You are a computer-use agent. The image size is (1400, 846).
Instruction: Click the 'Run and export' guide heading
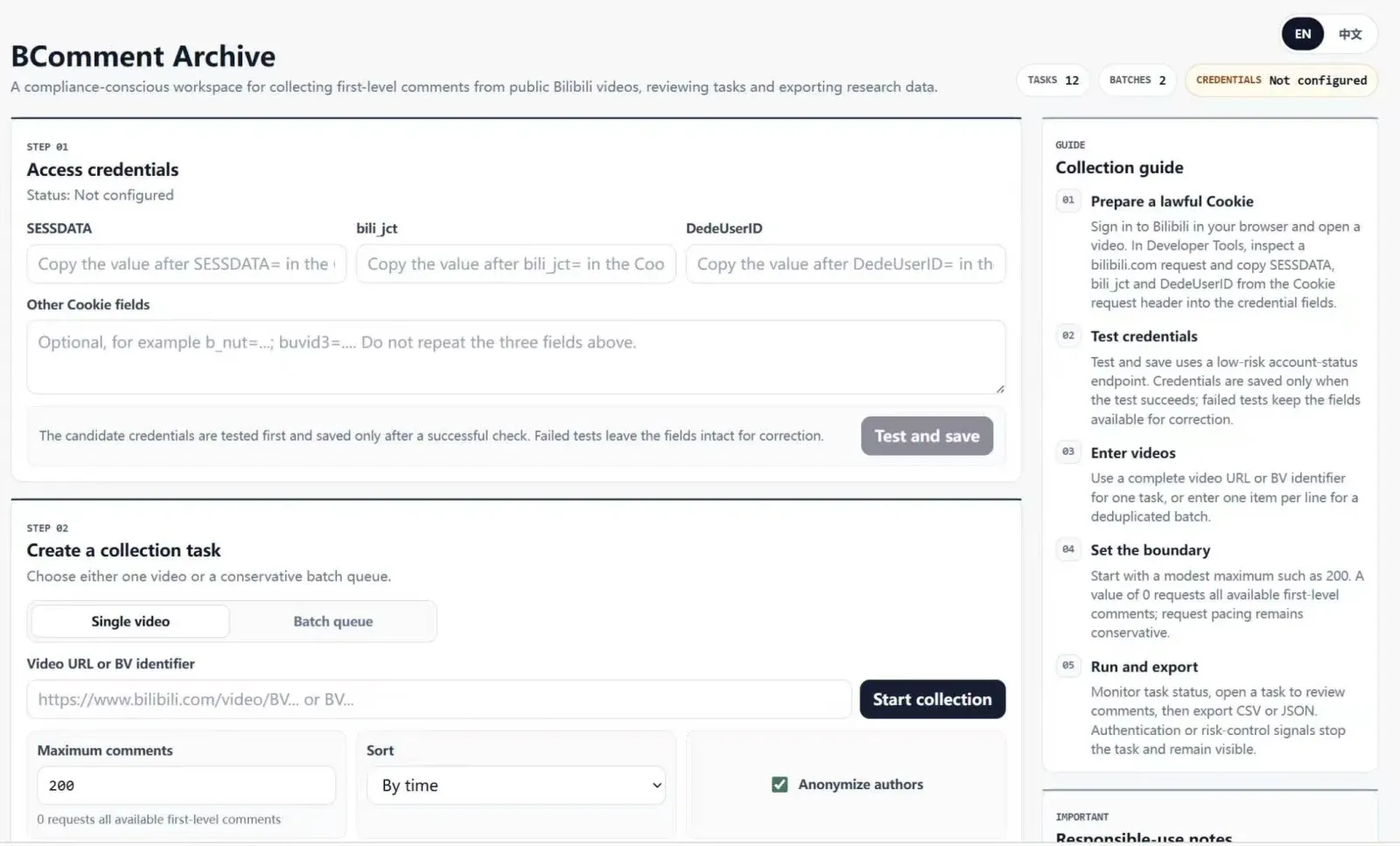(1144, 667)
